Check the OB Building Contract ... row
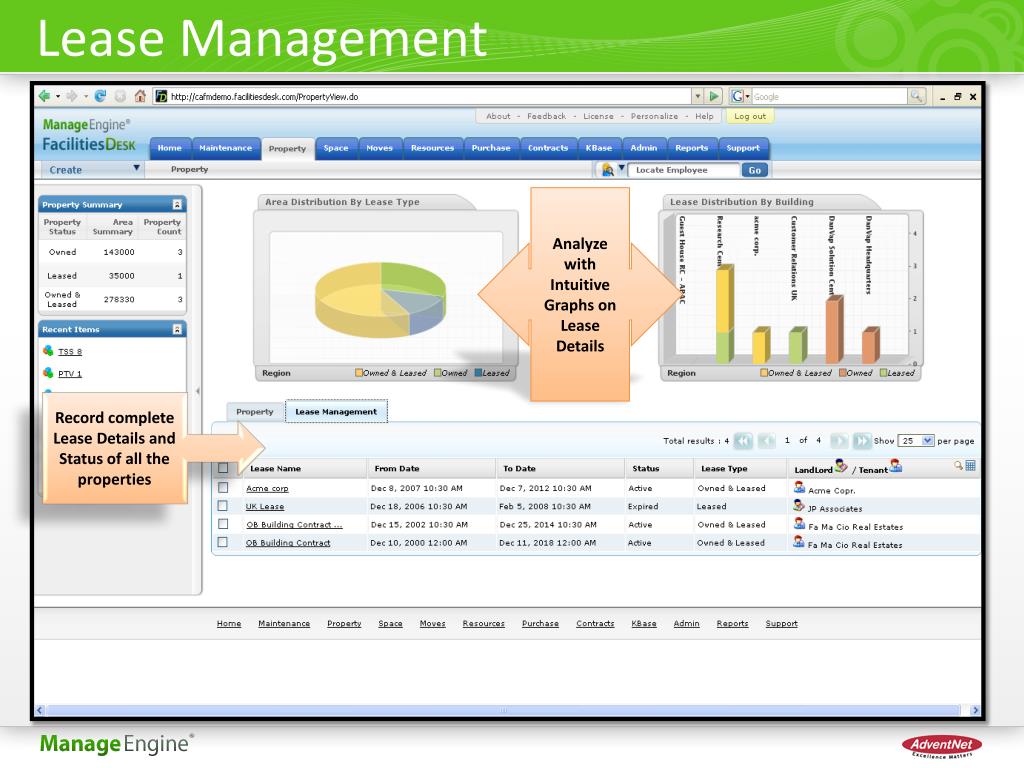The height and width of the screenshot is (768, 1024). (223, 524)
